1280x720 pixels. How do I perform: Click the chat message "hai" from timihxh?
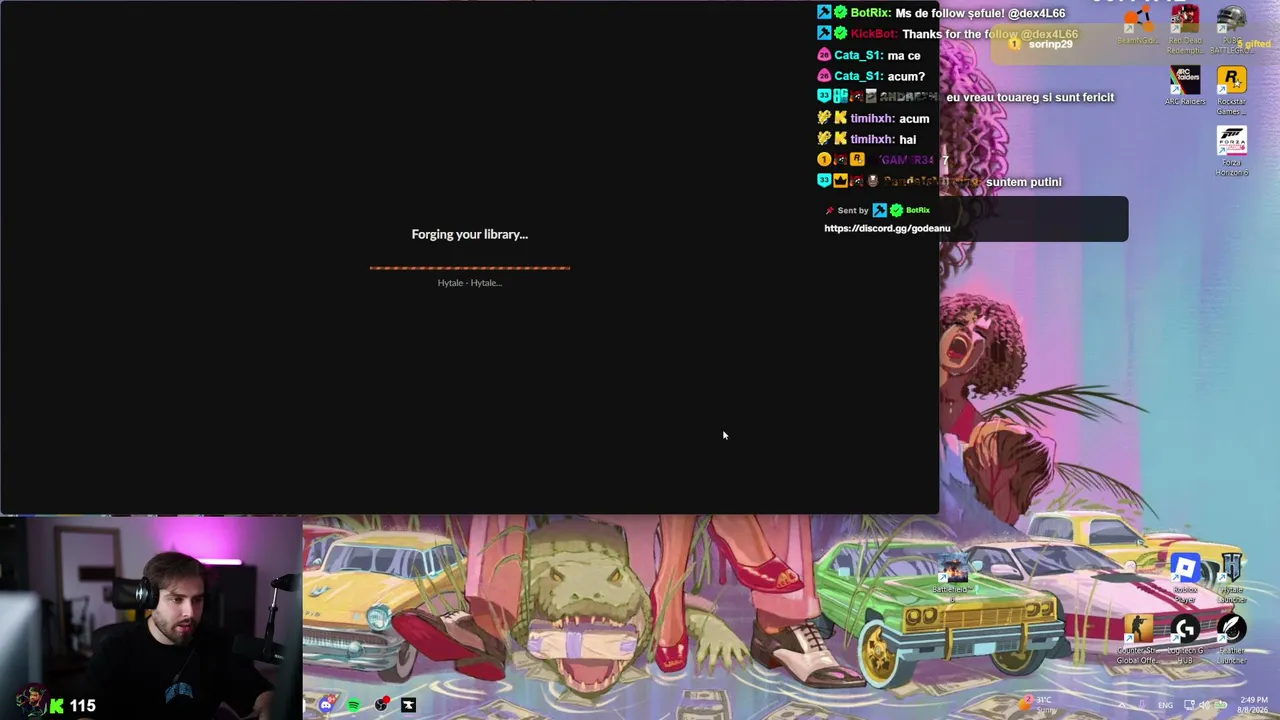point(907,139)
